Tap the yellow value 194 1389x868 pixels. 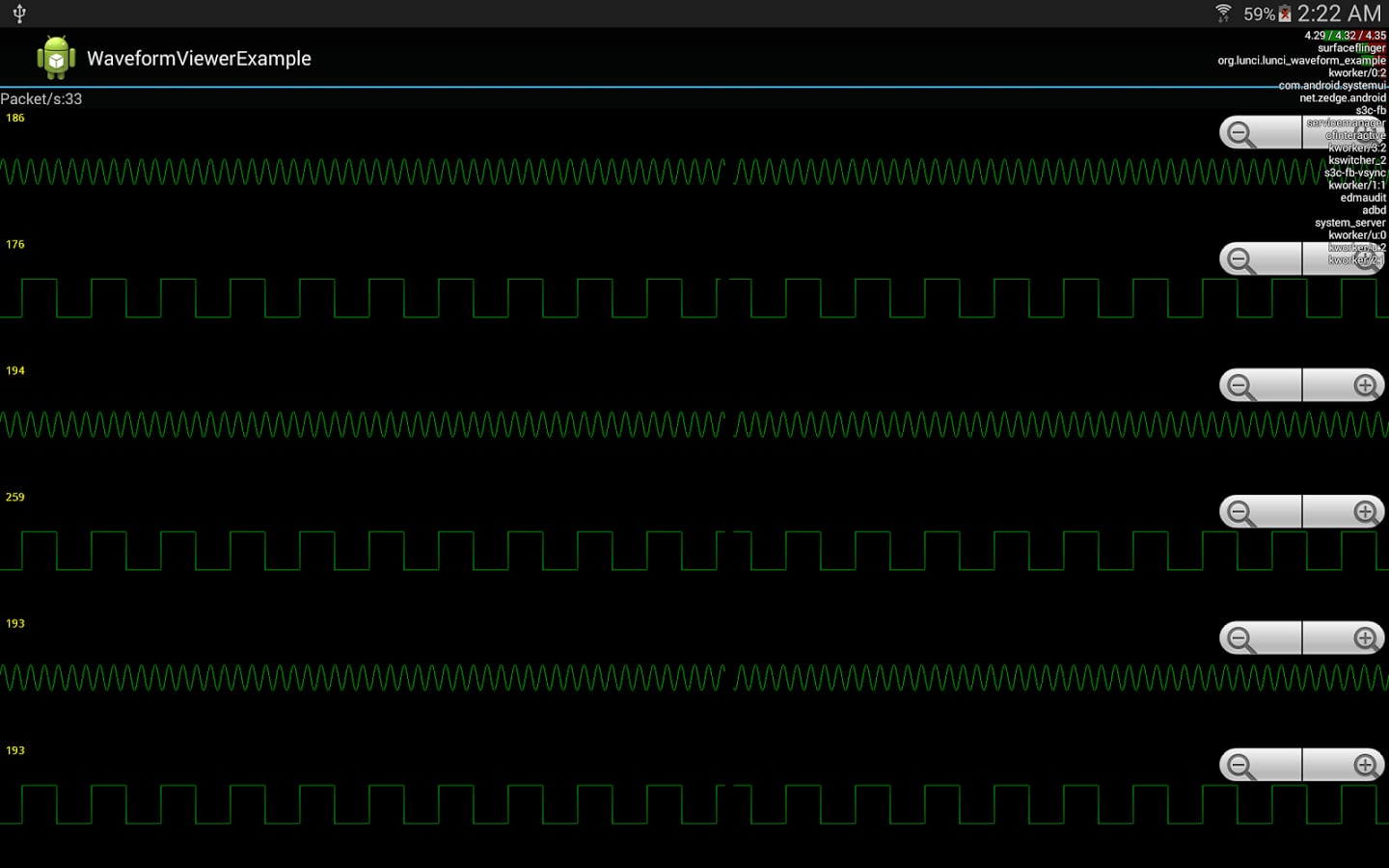coord(15,370)
